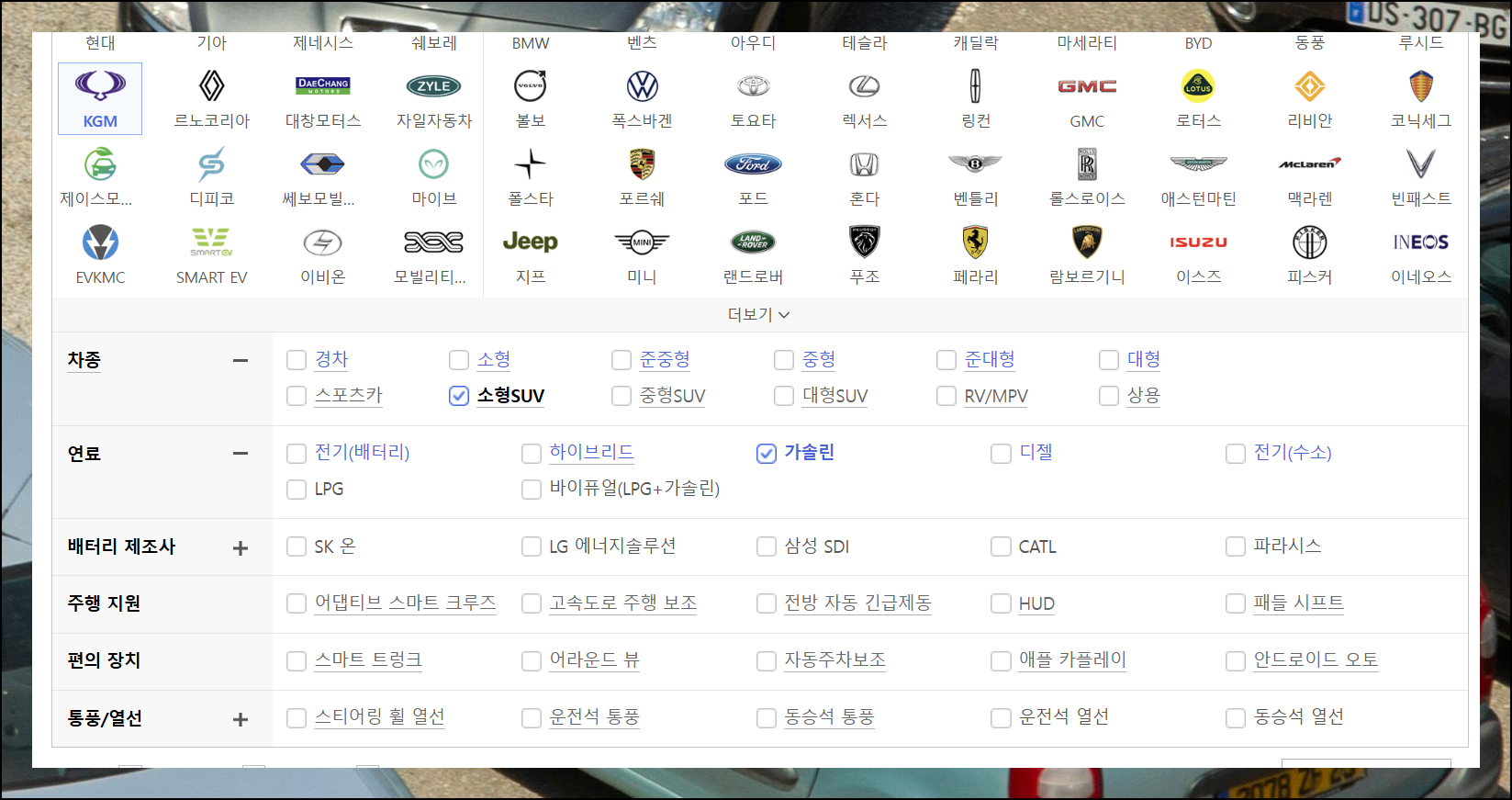Pick the Aston Martin (애스턴마틴) logo
Screen dimensions: 1512x800
coord(1198,164)
